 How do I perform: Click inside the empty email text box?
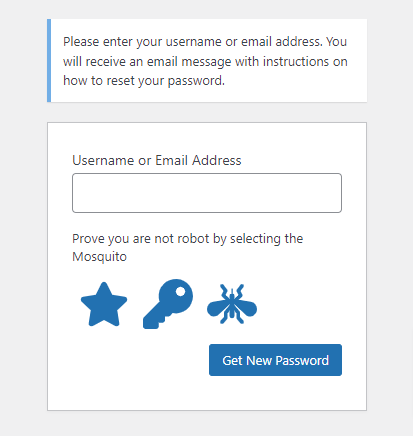(x=207, y=193)
